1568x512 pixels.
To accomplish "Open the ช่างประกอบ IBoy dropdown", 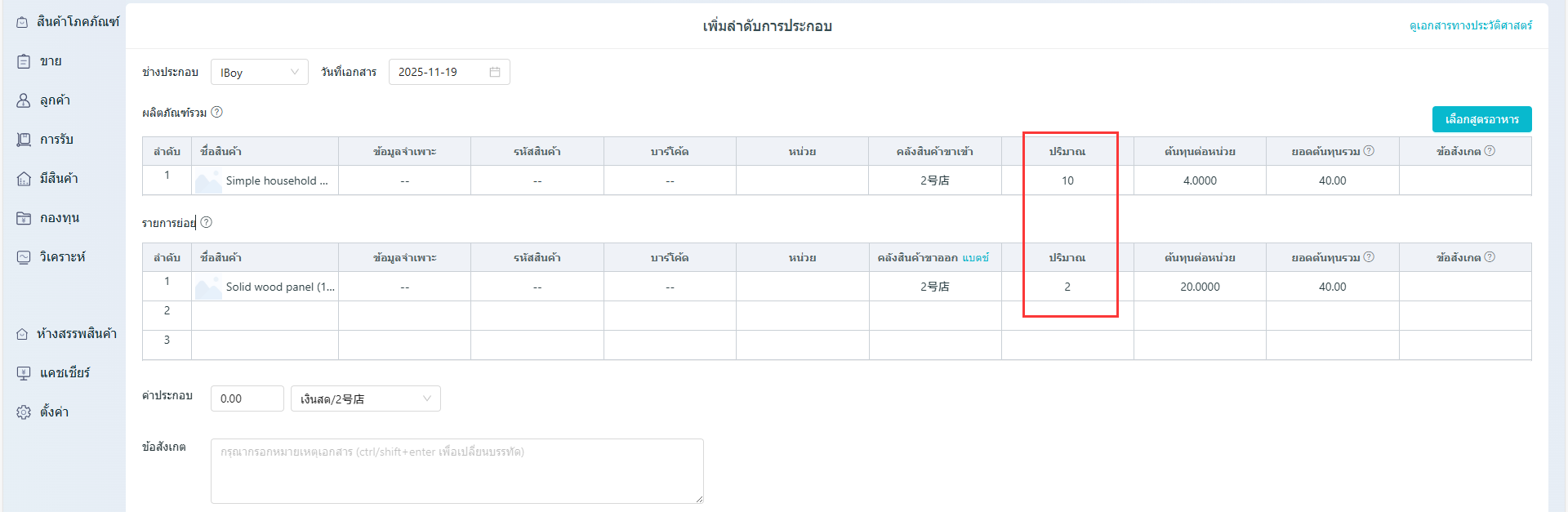I will [259, 72].
